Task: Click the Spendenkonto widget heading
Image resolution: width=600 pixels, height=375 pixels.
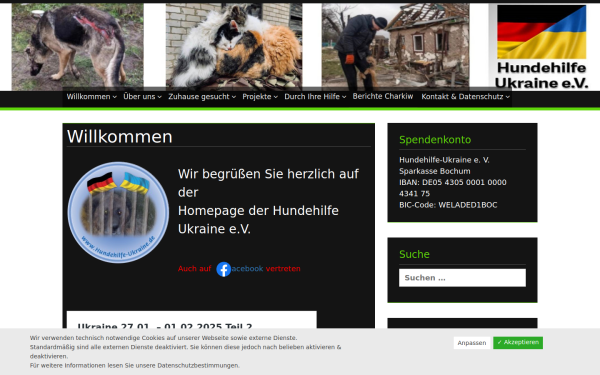Action: 435,140
